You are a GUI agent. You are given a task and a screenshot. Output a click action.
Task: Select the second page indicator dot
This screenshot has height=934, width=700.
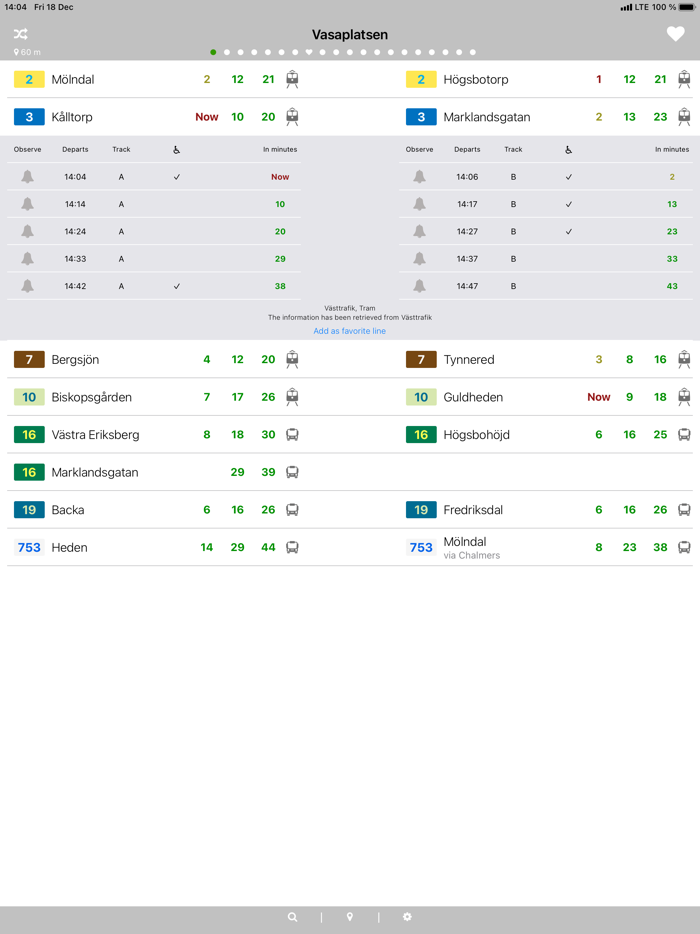tap(227, 52)
